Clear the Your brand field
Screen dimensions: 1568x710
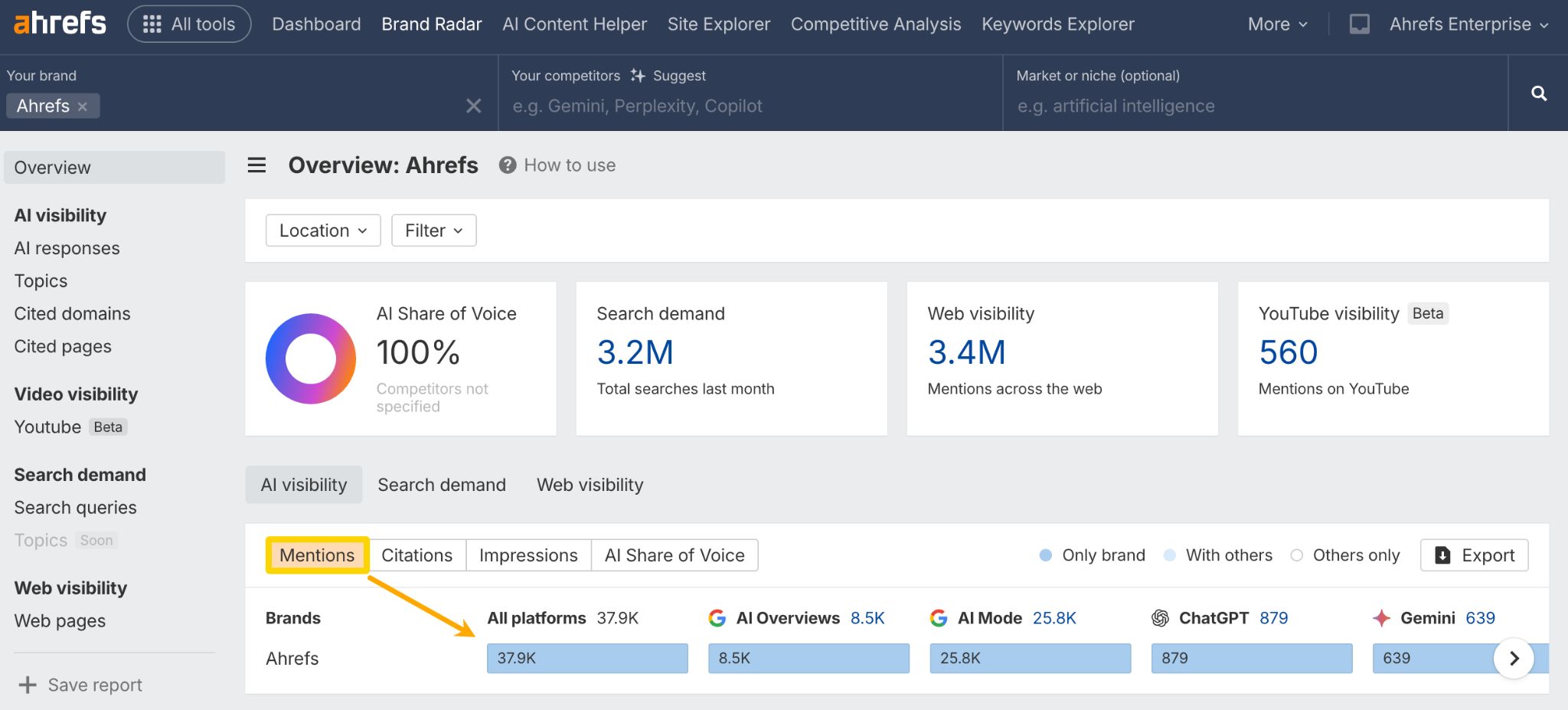[x=473, y=106]
